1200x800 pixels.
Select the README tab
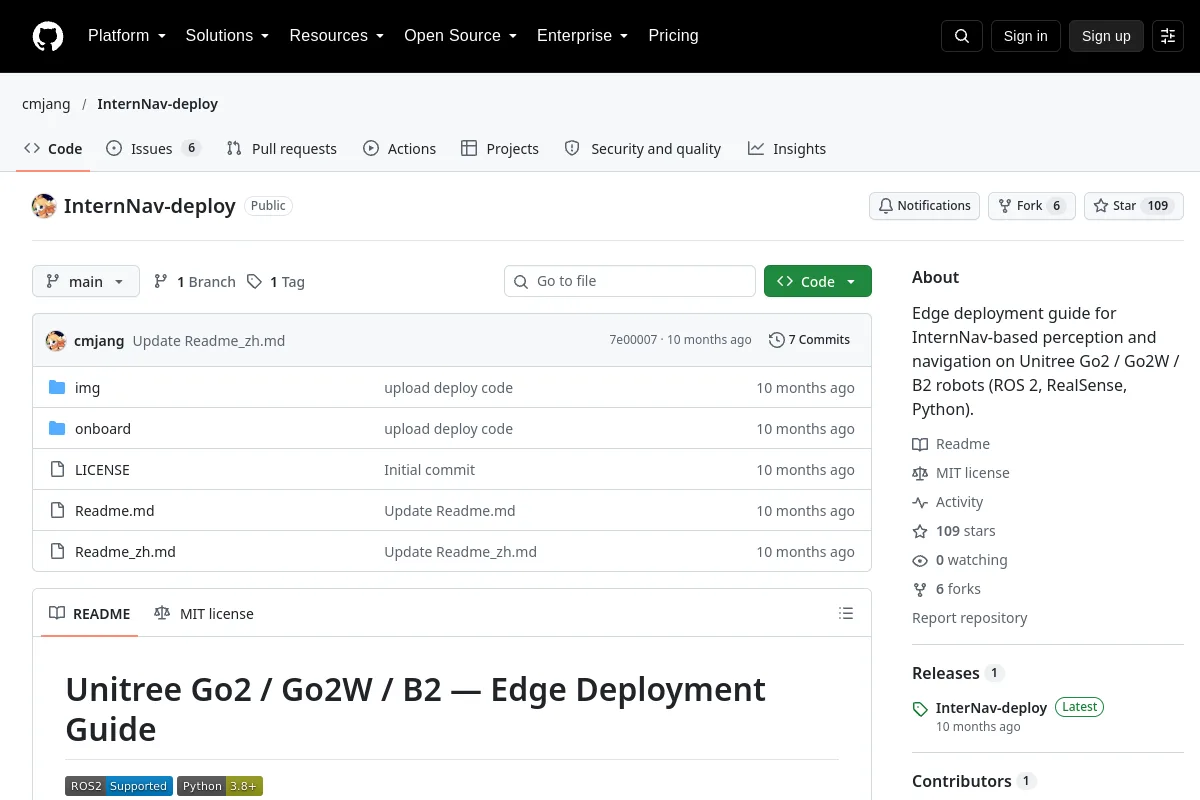(90, 613)
